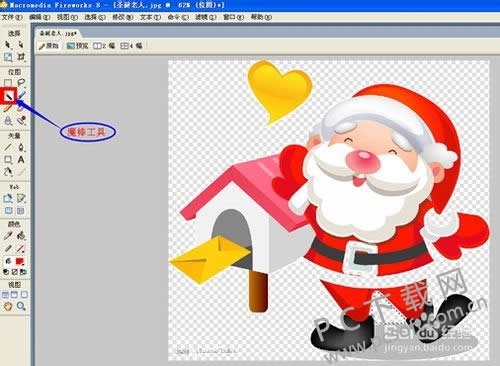Choose the Zoom magnifier tool
Screen dimensions: 500x366
tap(21, 306)
